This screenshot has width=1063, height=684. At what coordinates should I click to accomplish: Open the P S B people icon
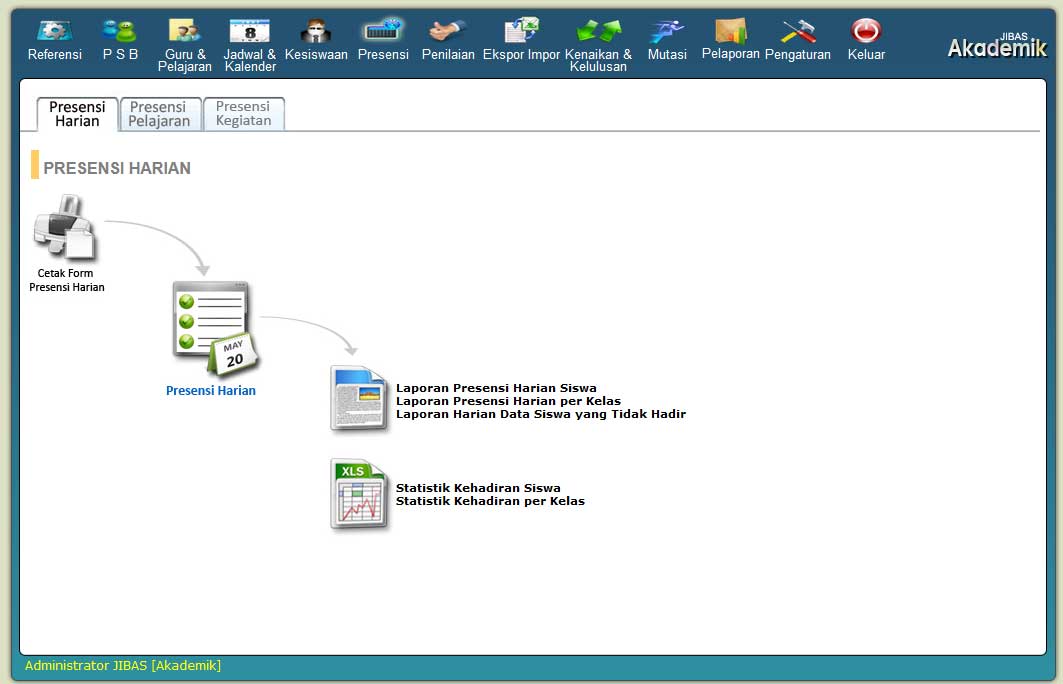click(x=120, y=31)
